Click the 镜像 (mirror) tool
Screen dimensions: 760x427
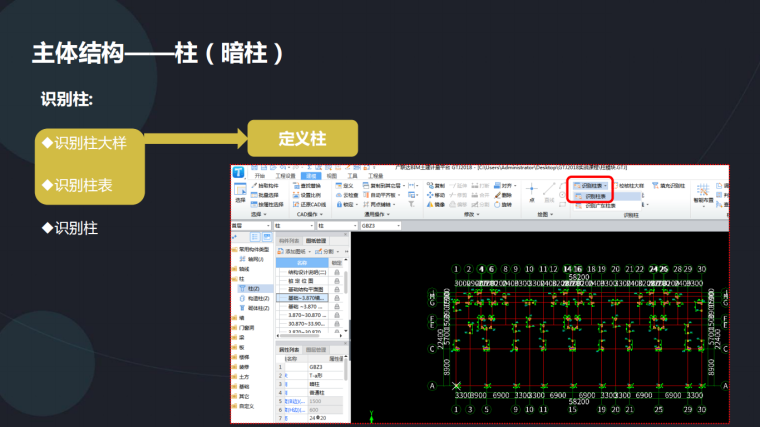pos(438,203)
